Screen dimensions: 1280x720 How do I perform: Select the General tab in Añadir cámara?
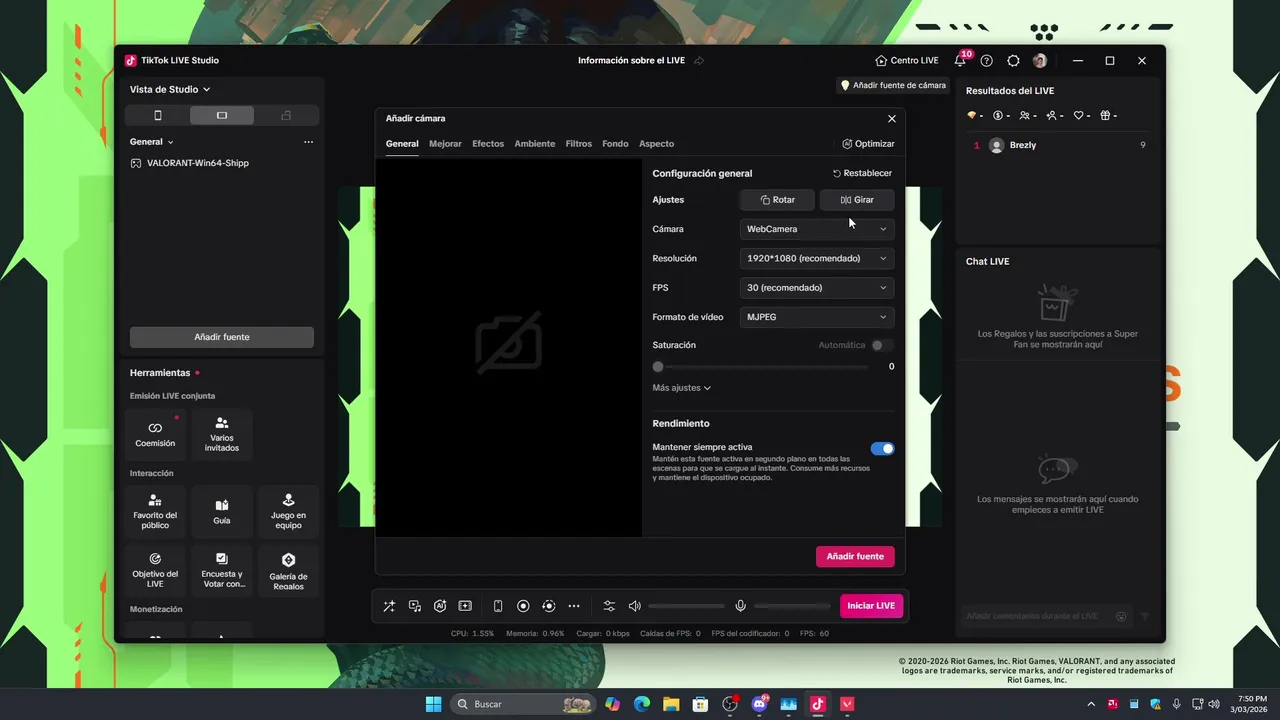tap(402, 144)
